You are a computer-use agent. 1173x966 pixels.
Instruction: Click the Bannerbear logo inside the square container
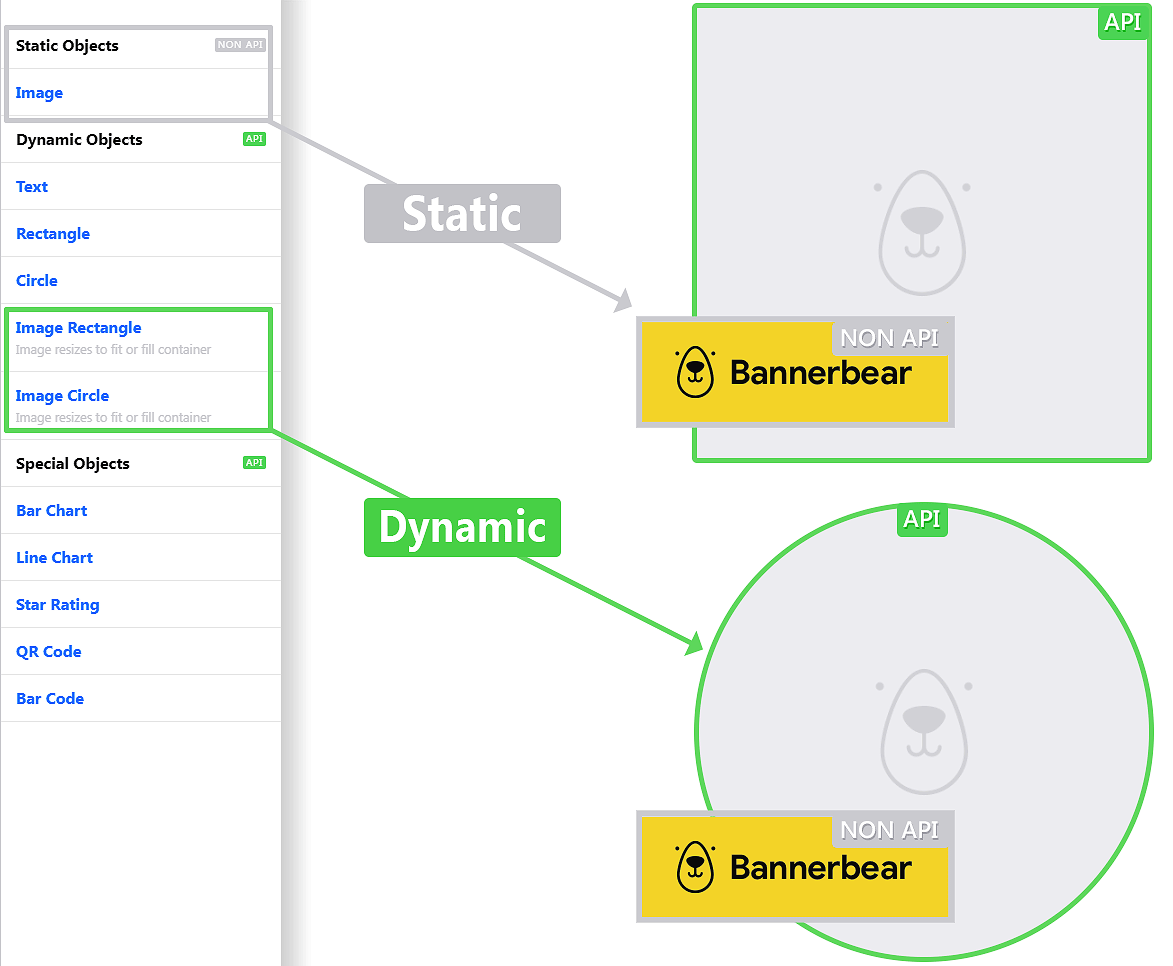(794, 373)
